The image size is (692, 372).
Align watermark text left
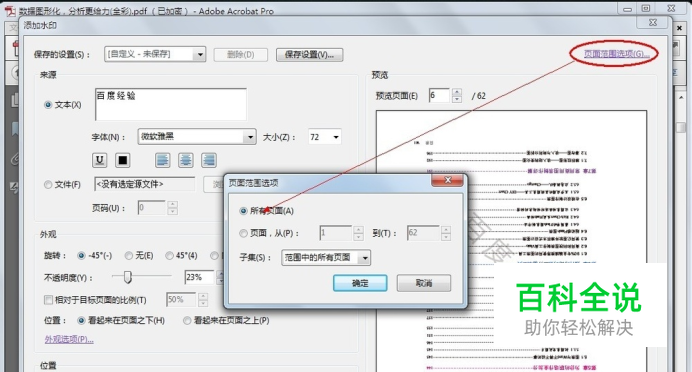(162, 160)
